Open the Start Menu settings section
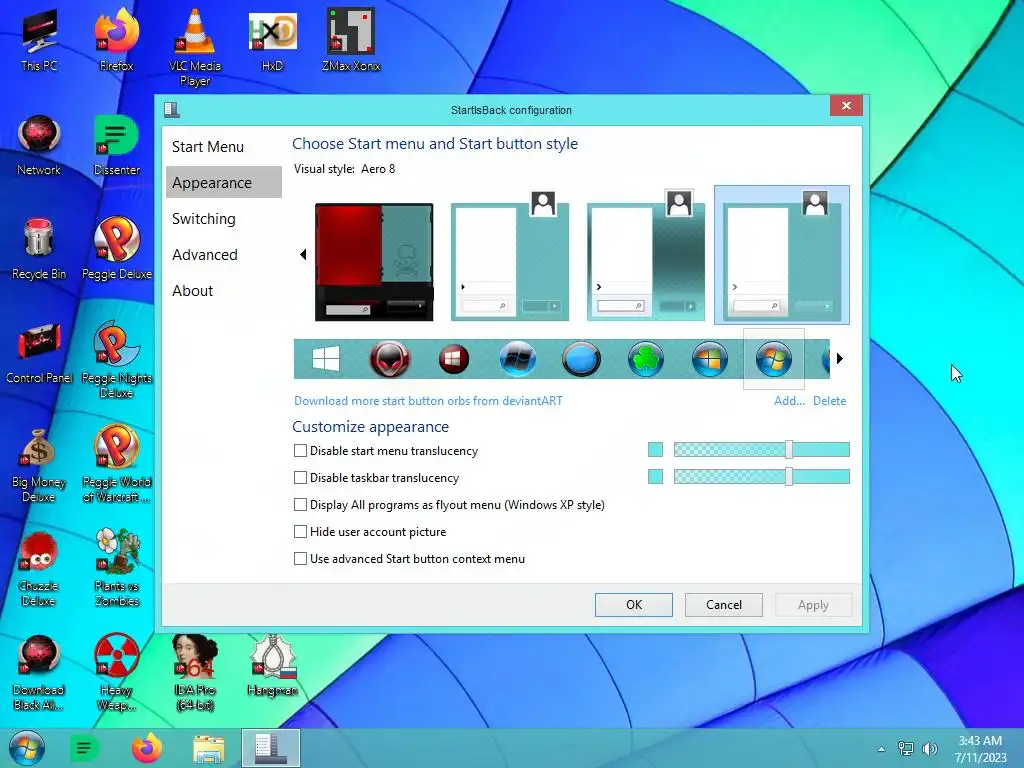 coord(223,146)
